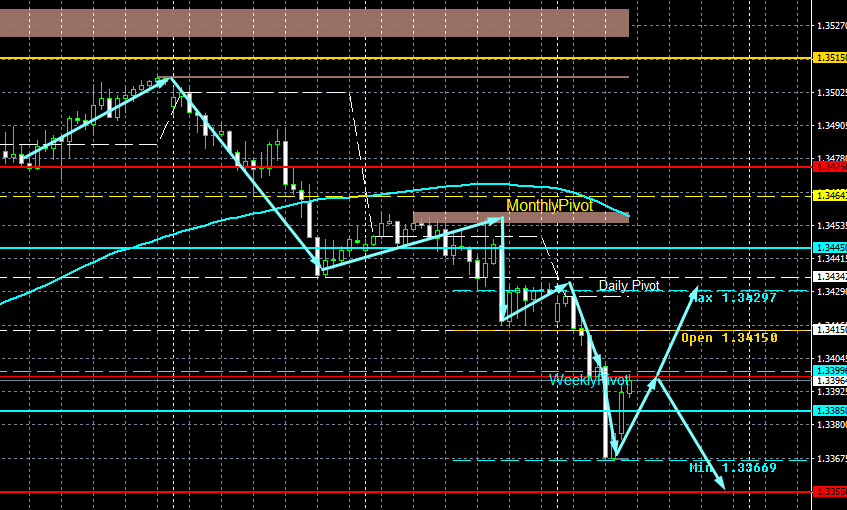
Task: Click the 1.3527 axis value
Action: 831,25
